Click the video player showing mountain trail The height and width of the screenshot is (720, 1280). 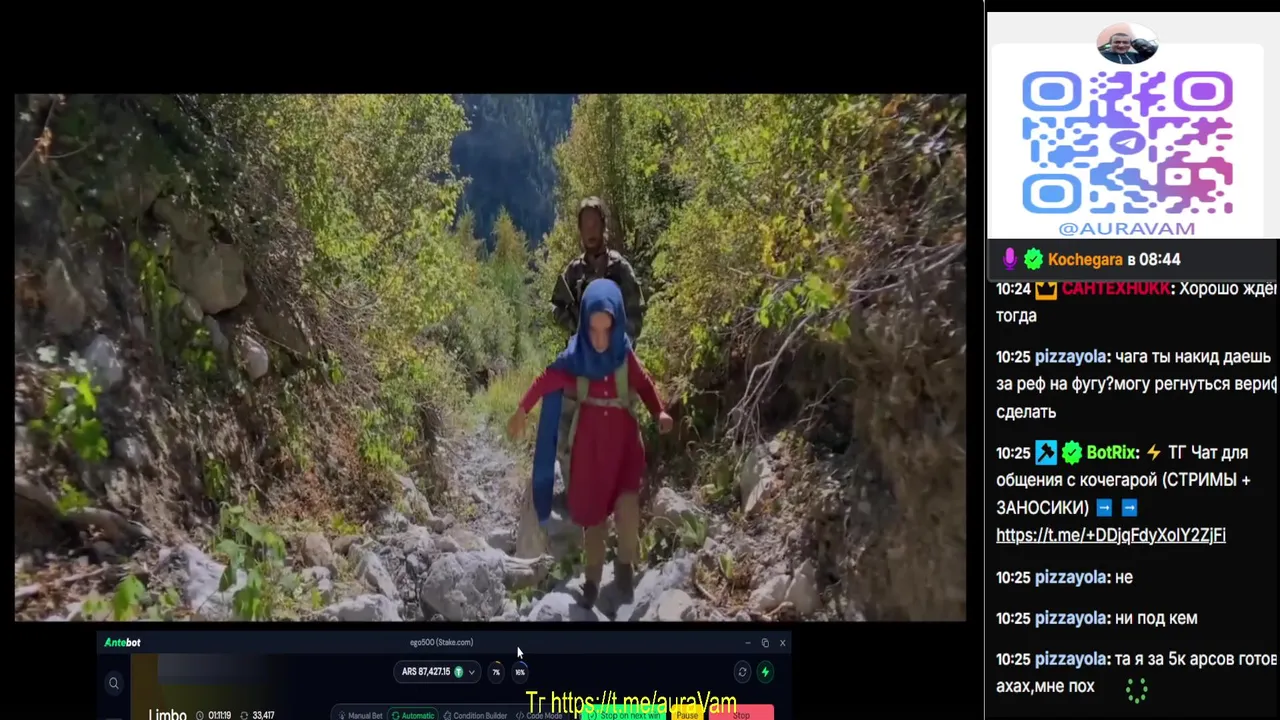pyautogui.click(x=490, y=357)
